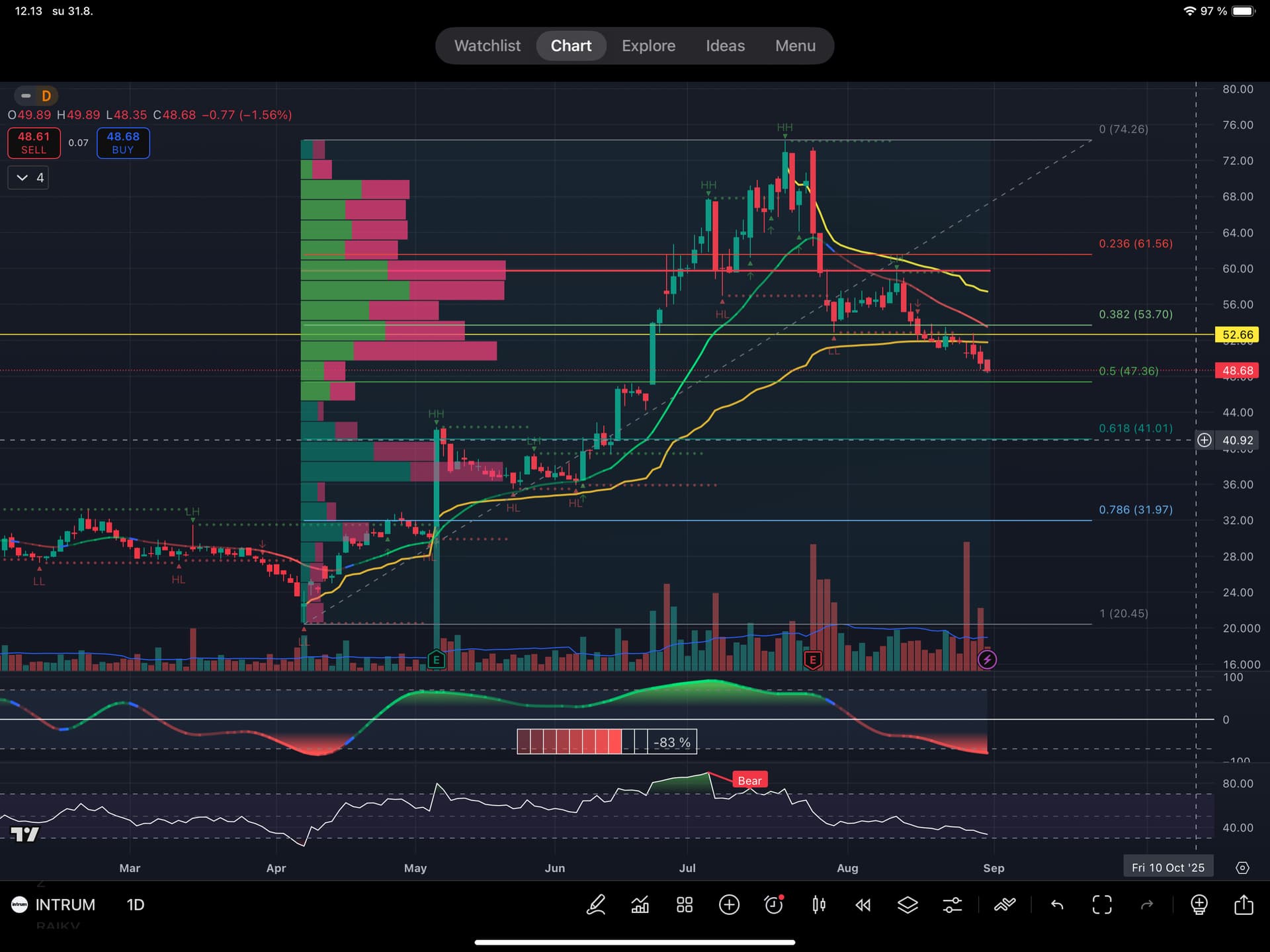Collapse the indicator legend showing 4

[28, 177]
